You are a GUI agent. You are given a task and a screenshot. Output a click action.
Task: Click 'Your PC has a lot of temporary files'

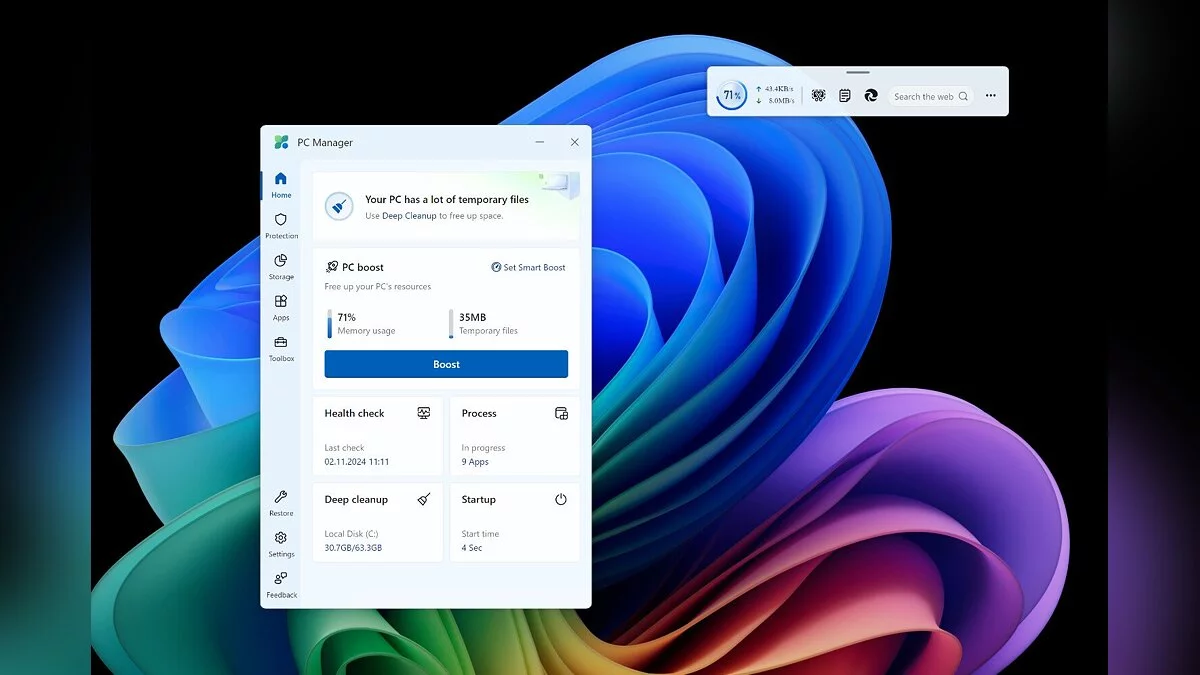[447, 199]
